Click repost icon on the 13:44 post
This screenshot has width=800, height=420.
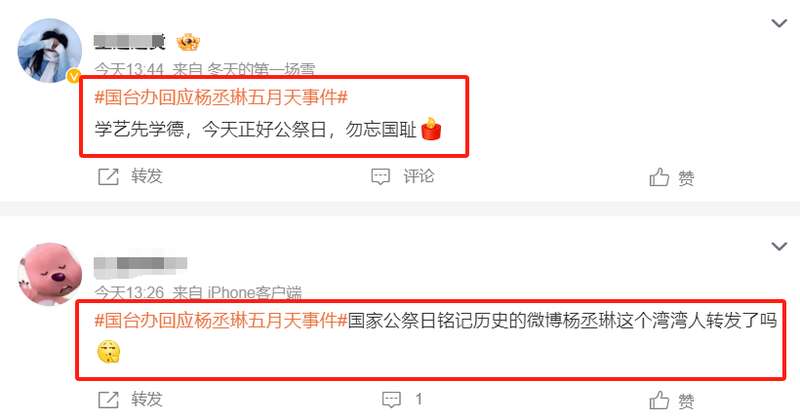[108, 177]
